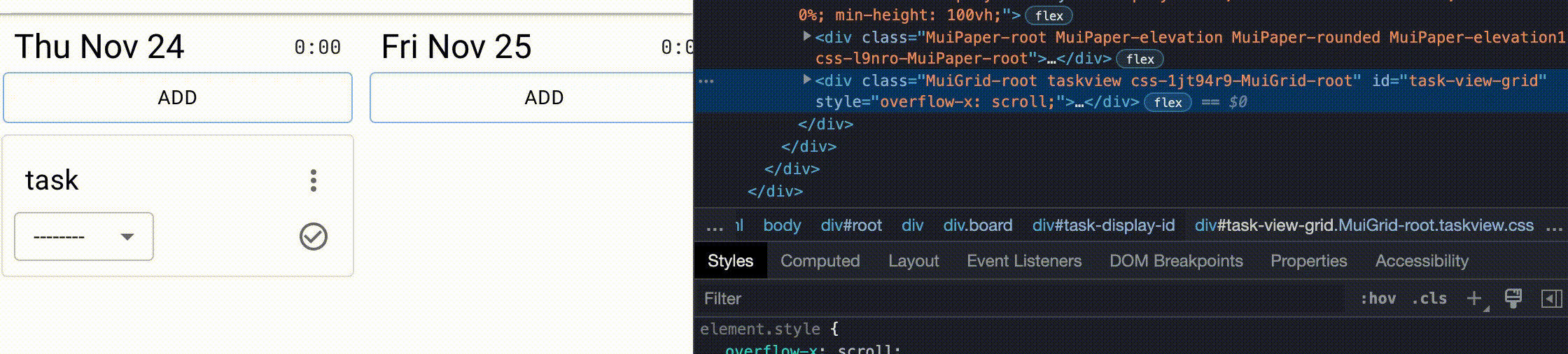Image resolution: width=1568 pixels, height=354 pixels.
Task: Open the Layout tab
Action: click(913, 261)
